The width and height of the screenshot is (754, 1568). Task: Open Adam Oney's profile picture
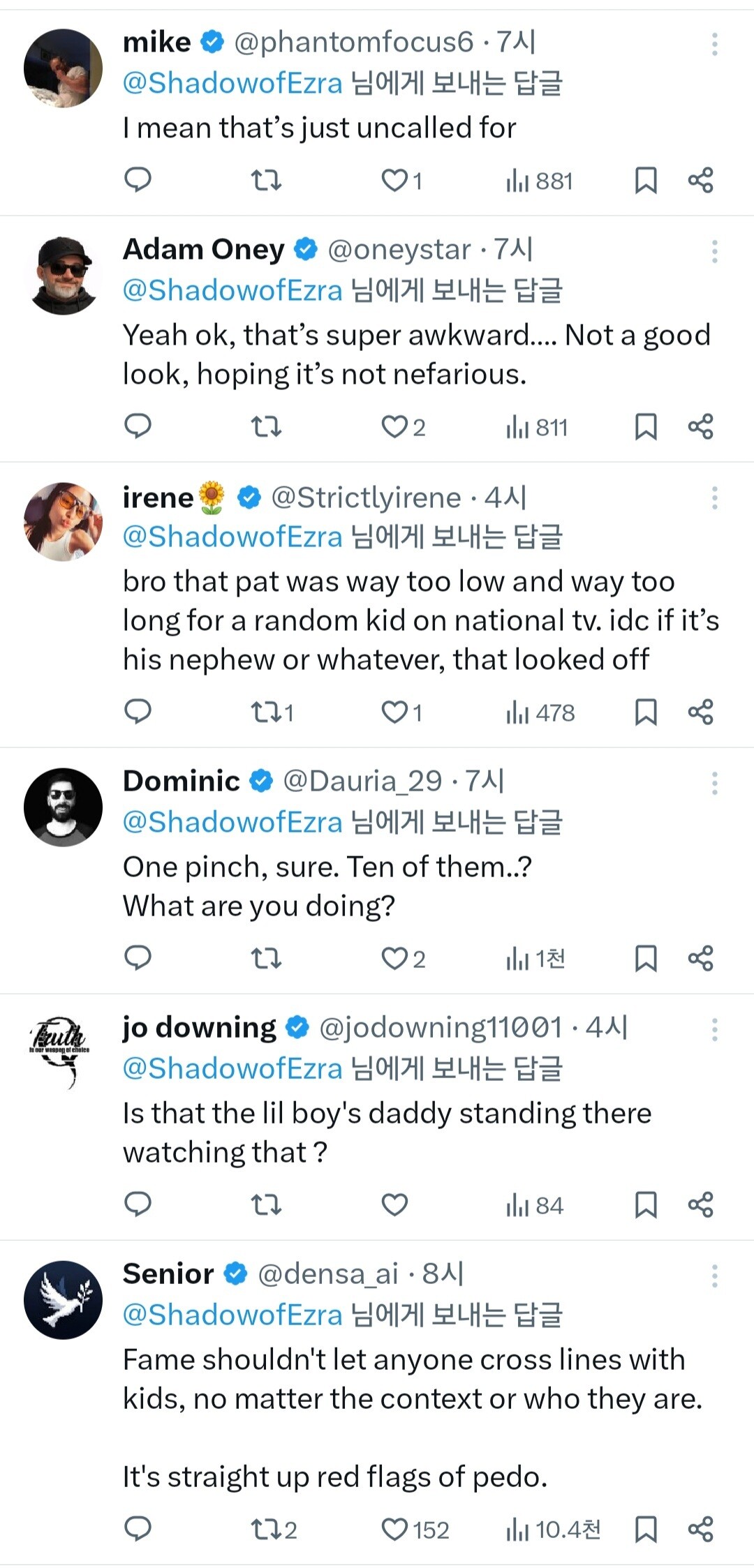pyautogui.click(x=63, y=275)
